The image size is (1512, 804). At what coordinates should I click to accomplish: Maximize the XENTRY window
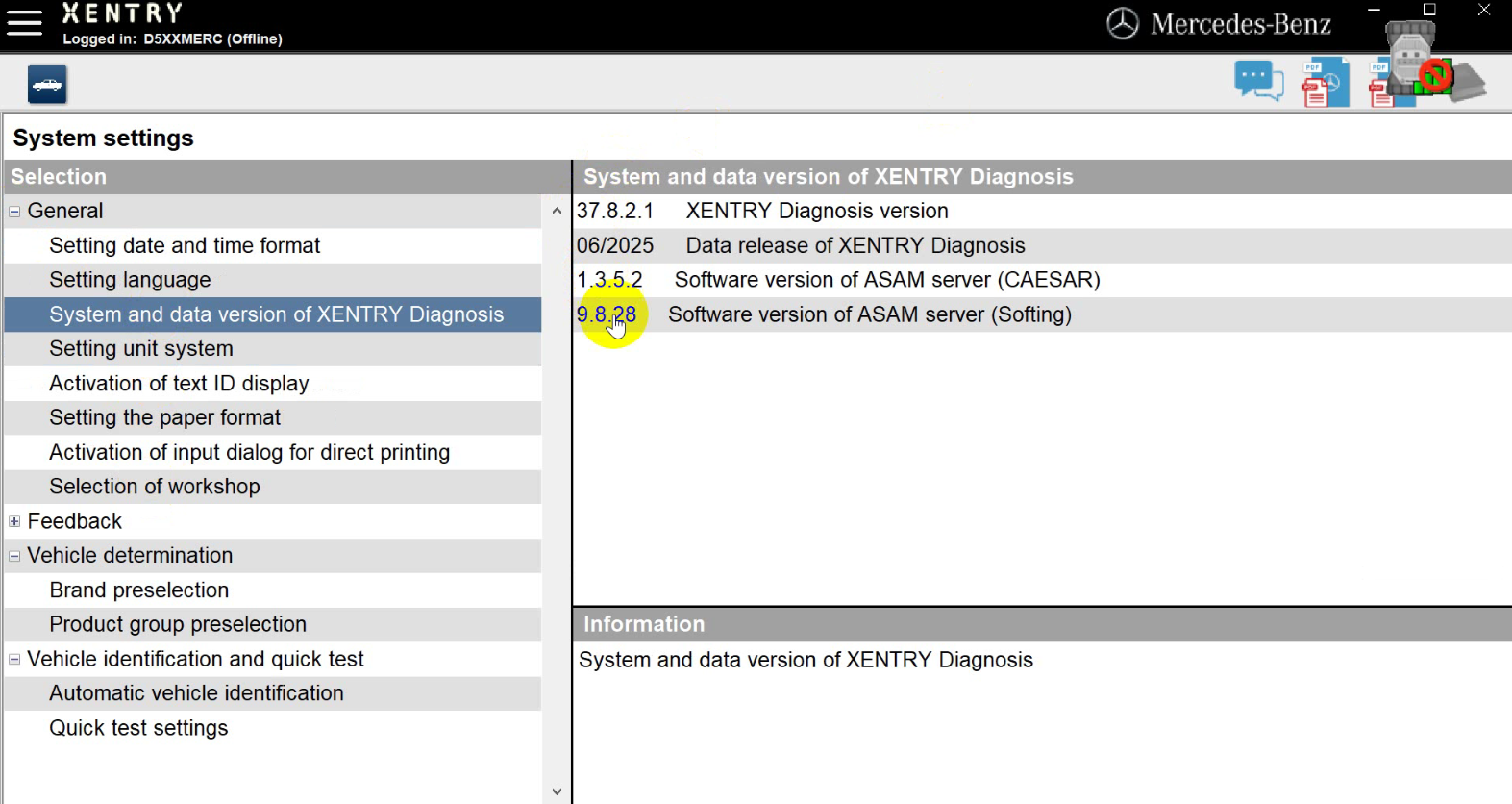[1429, 11]
